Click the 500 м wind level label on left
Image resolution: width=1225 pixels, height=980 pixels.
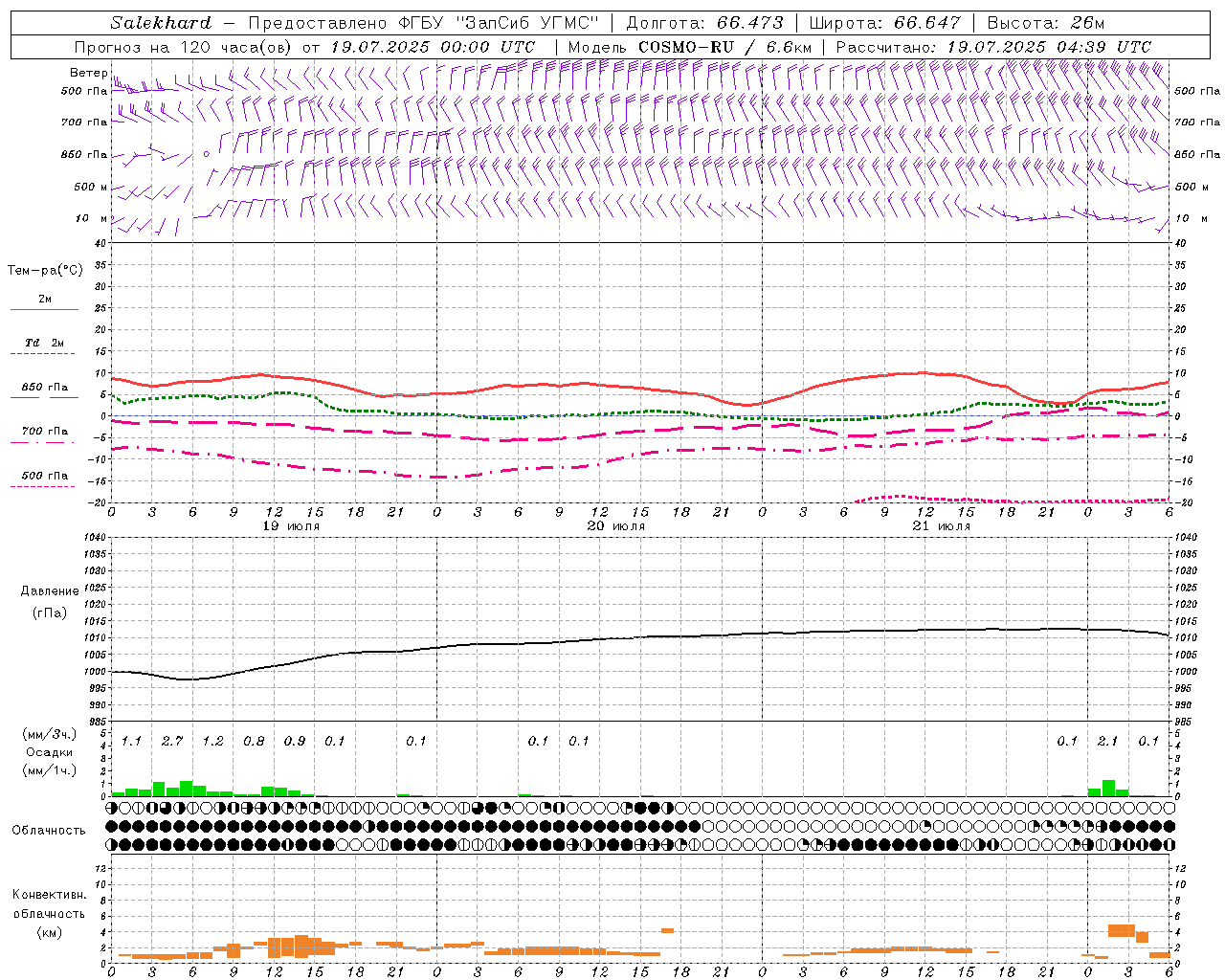tap(91, 187)
